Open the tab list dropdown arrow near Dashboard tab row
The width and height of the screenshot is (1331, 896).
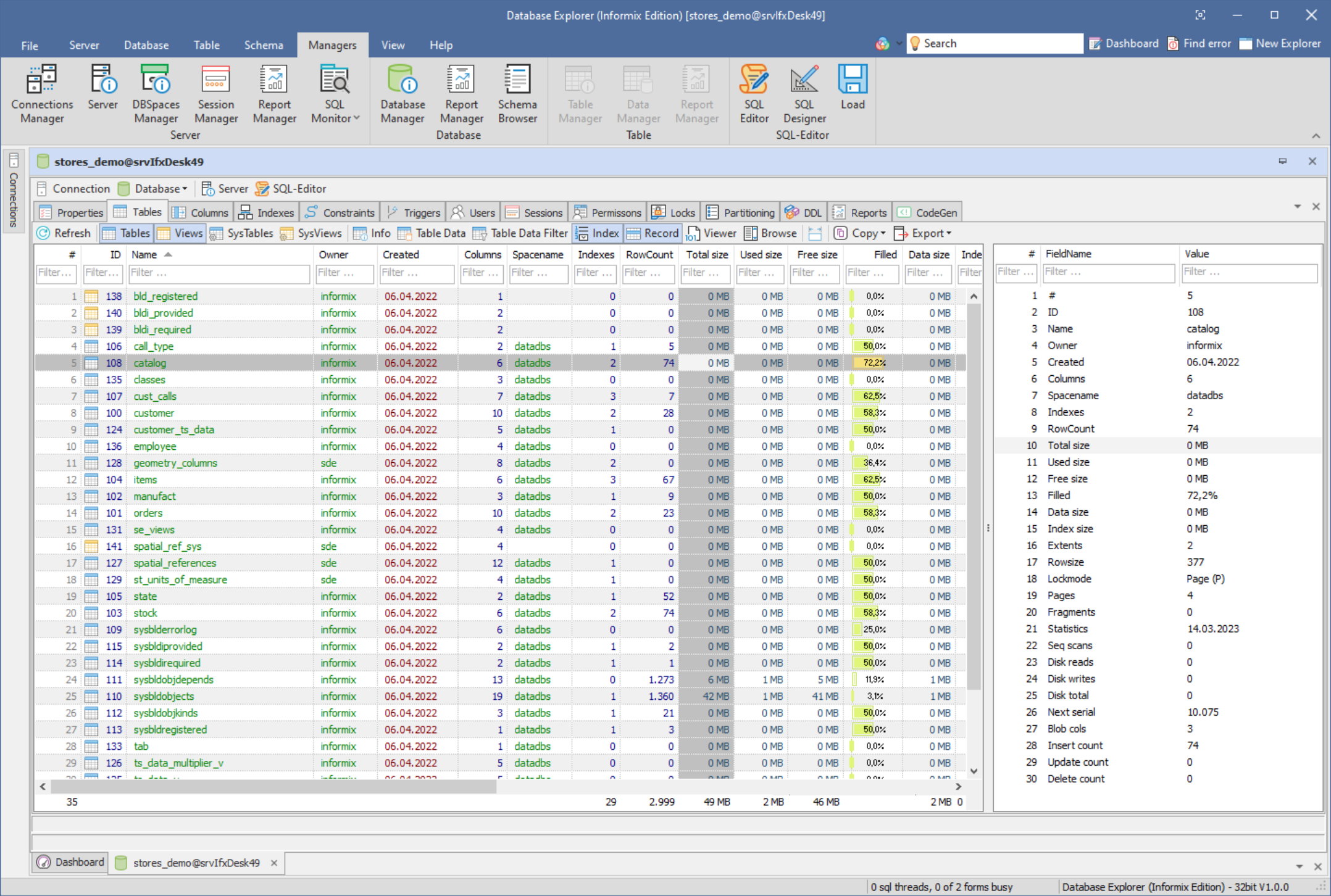coord(1300,866)
